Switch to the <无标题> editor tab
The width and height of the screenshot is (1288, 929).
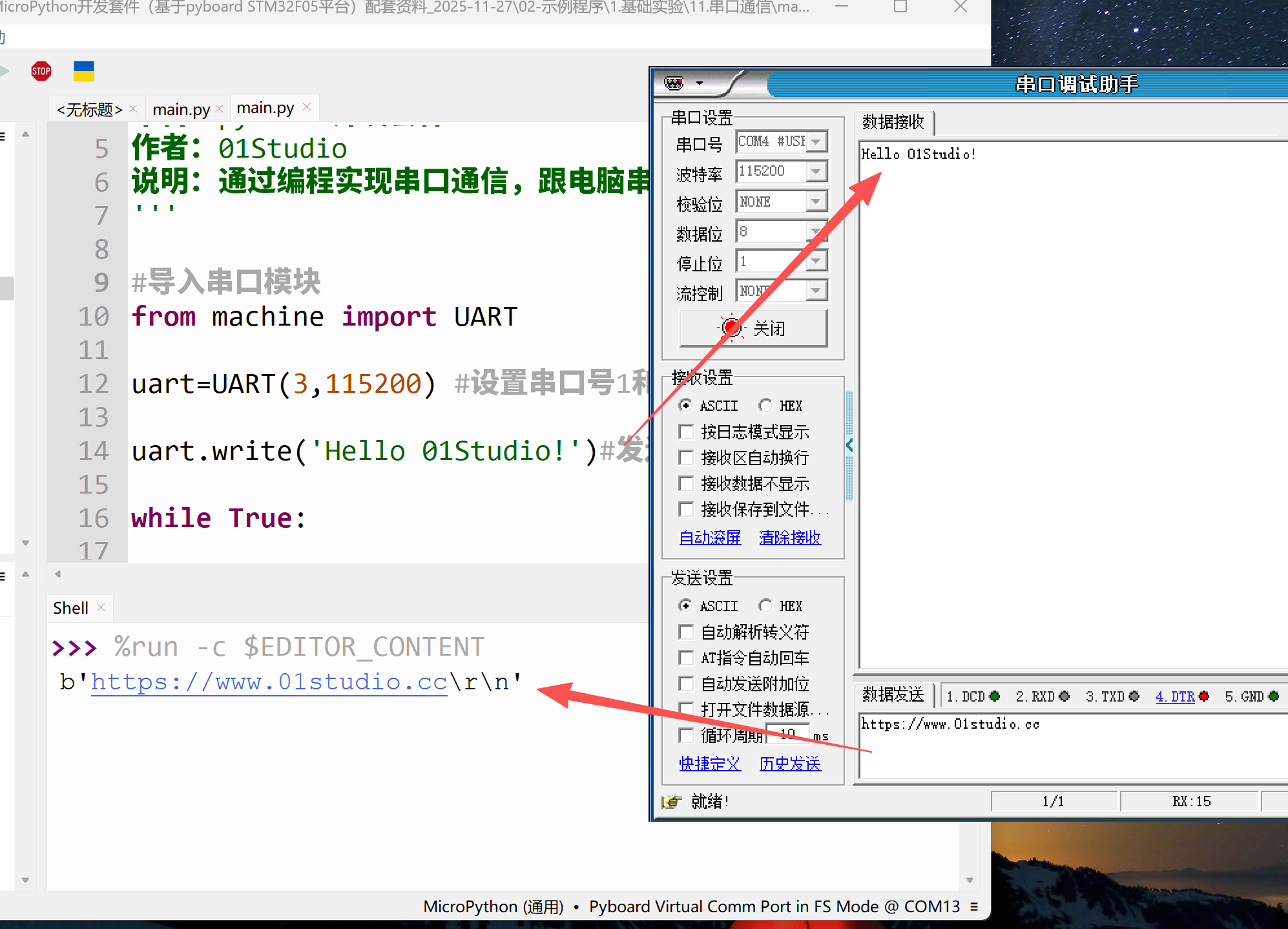point(90,109)
